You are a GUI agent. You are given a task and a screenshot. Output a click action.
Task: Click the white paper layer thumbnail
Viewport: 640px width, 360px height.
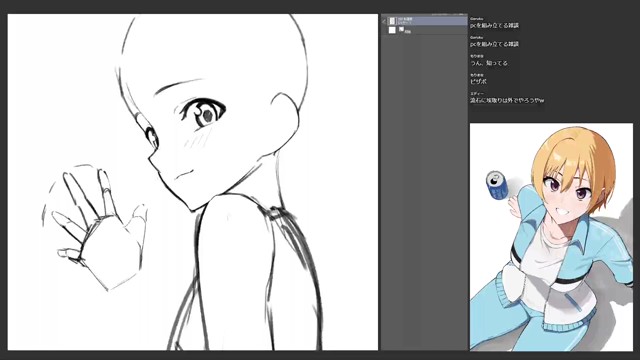[392, 30]
